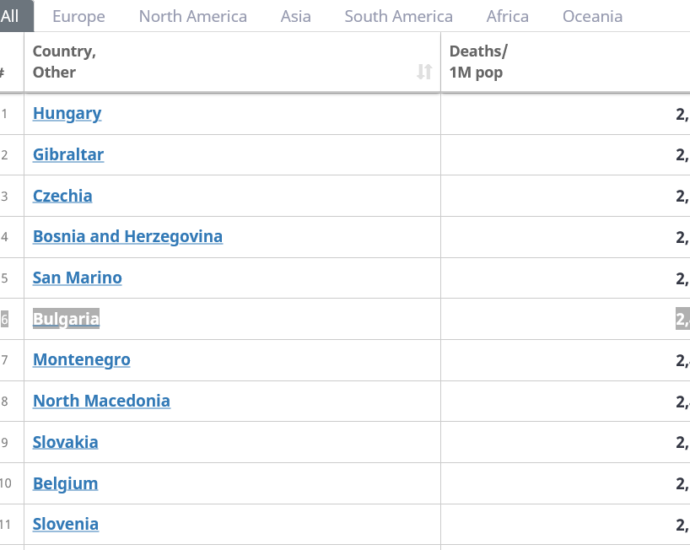Open the Slovakia link
The image size is (690, 550).
click(66, 442)
